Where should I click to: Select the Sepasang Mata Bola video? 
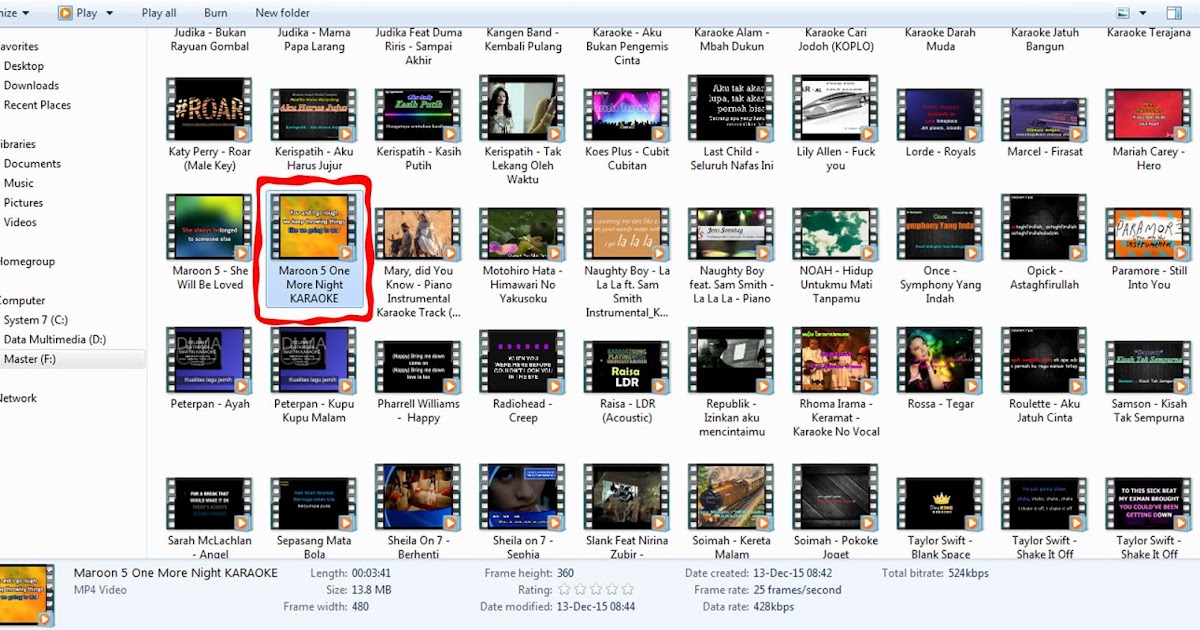point(314,518)
